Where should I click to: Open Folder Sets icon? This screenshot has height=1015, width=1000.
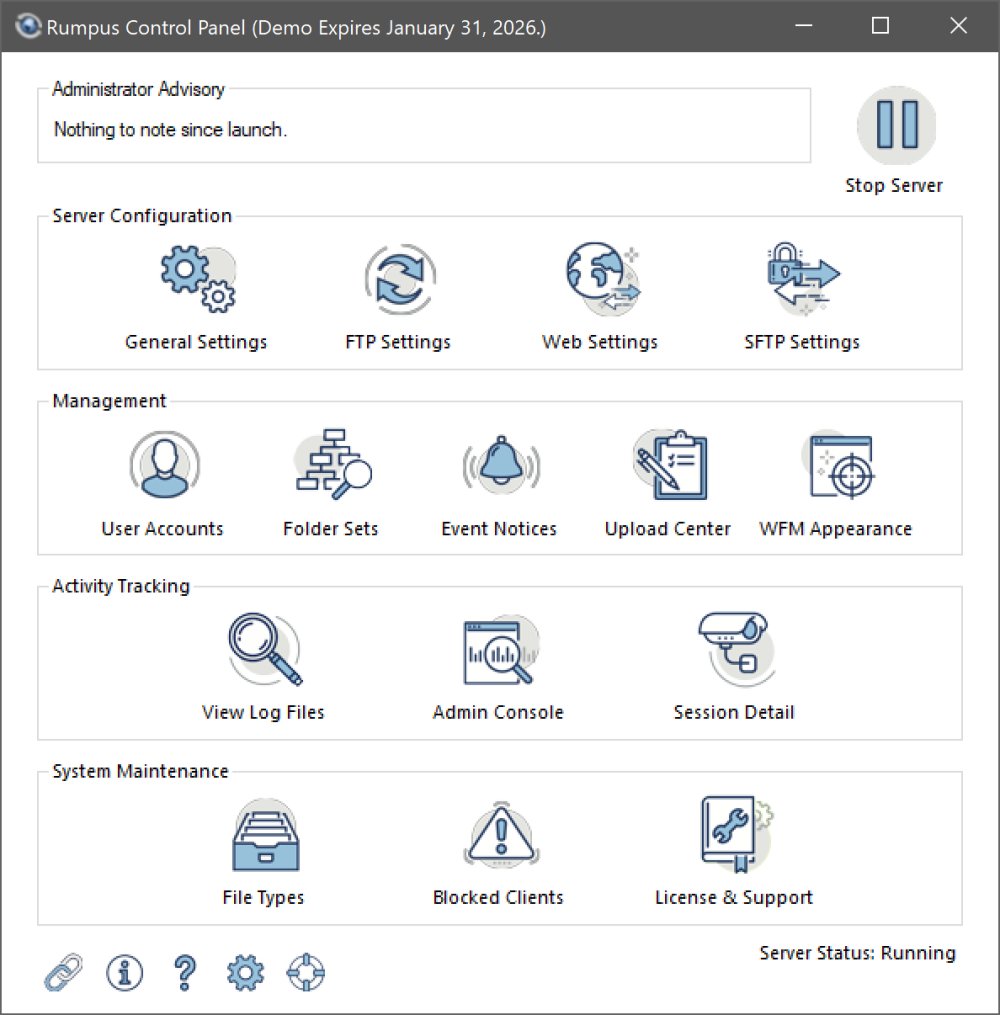[333, 464]
